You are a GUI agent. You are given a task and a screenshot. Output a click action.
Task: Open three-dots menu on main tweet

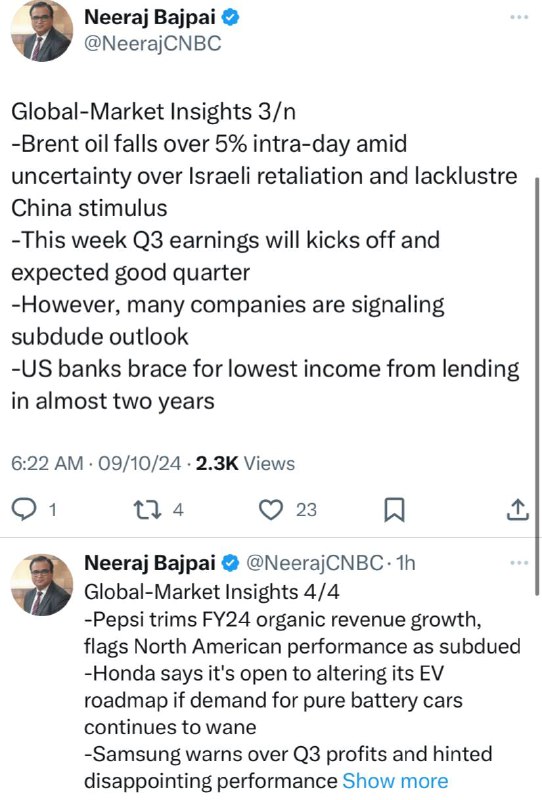(519, 17)
